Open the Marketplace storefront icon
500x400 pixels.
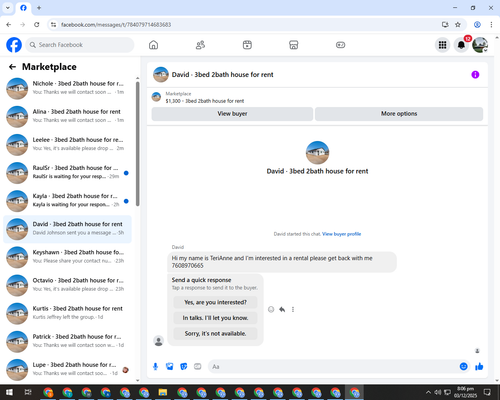pyautogui.click(x=293, y=45)
